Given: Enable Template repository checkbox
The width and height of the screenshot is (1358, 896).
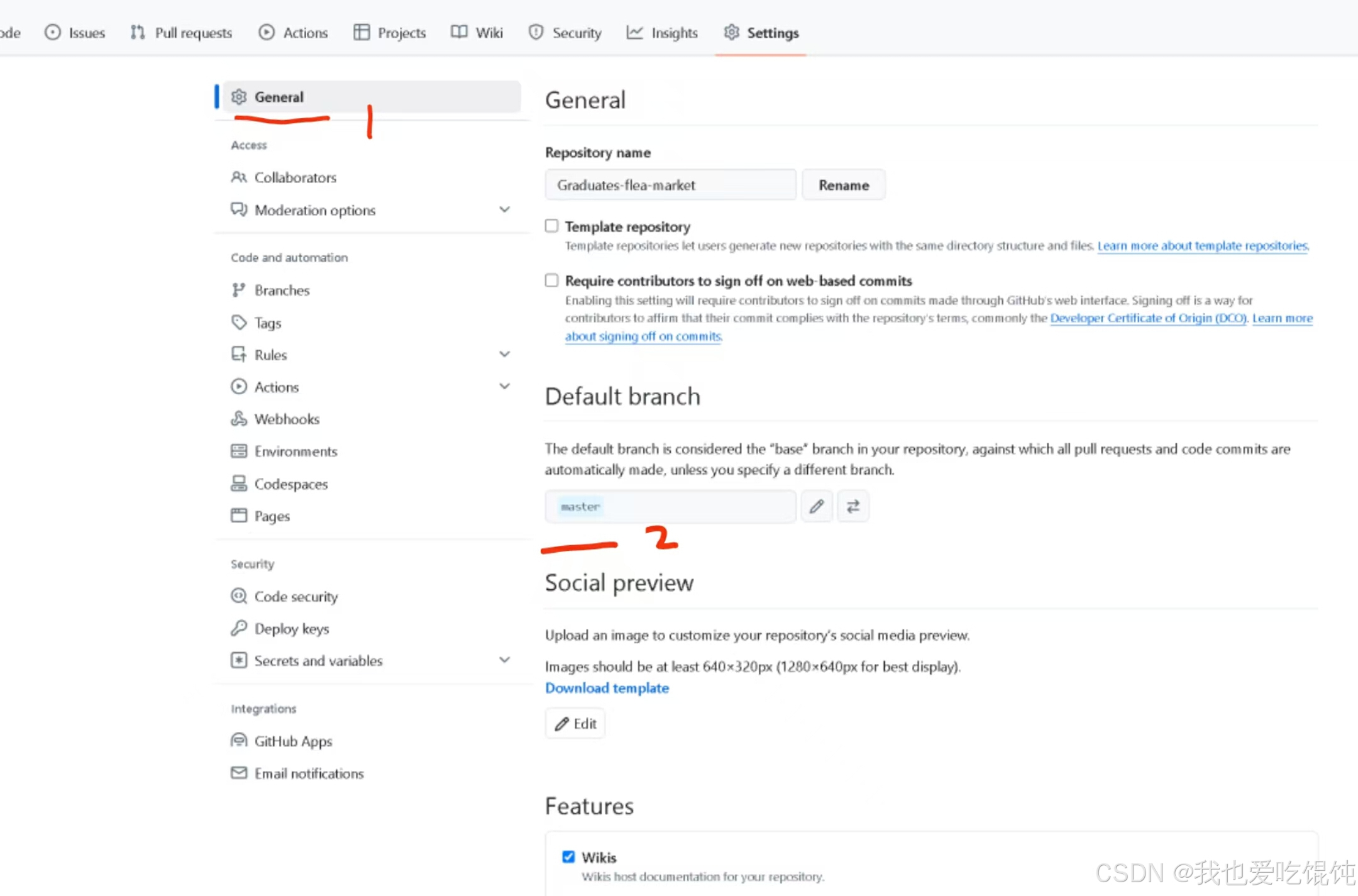Looking at the screenshot, I should (551, 225).
